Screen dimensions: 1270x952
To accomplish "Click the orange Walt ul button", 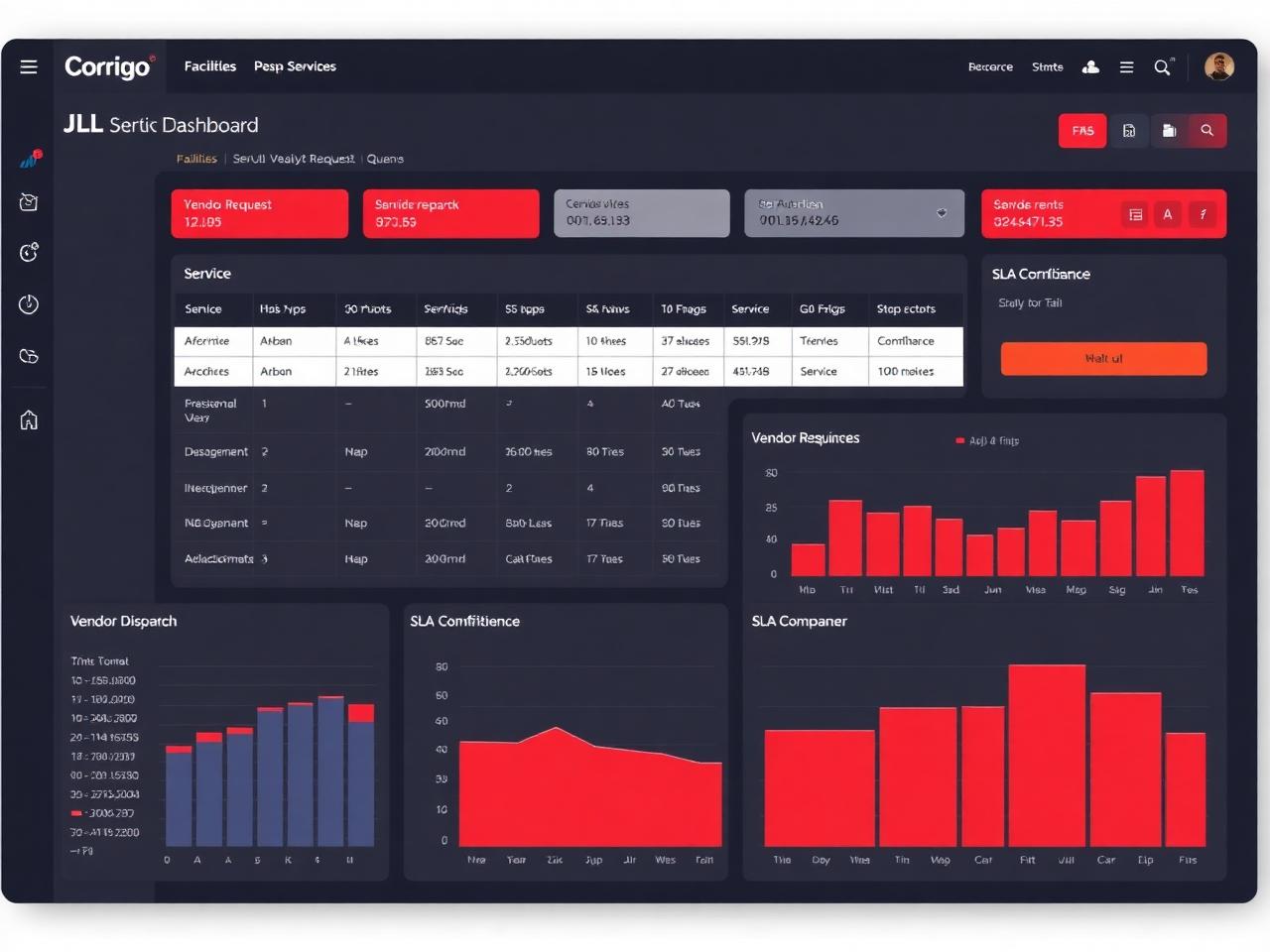I will pyautogui.click(x=1104, y=358).
